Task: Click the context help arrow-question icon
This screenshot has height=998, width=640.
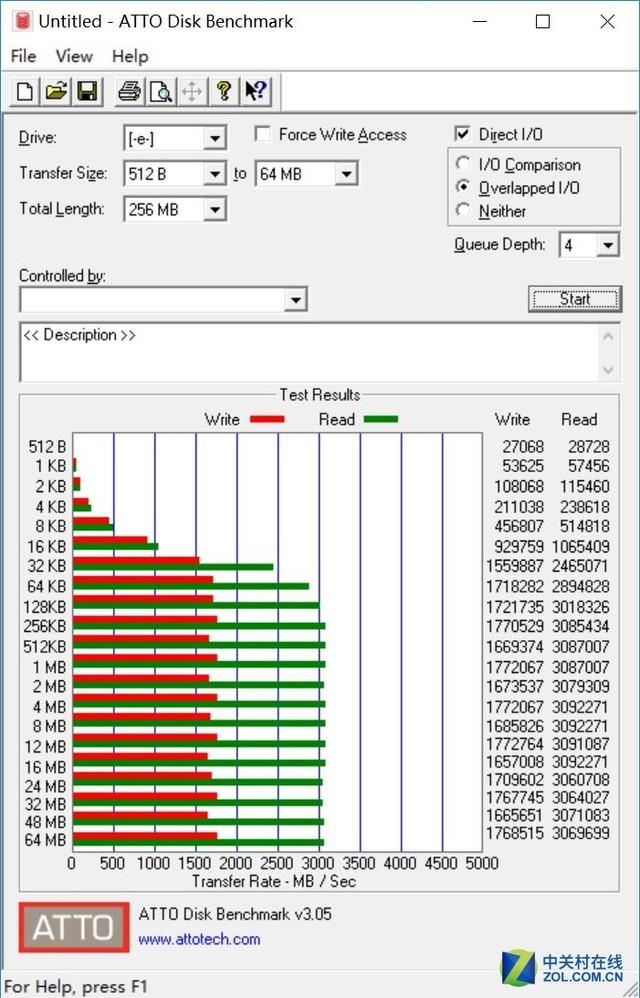Action: pyautogui.click(x=256, y=91)
